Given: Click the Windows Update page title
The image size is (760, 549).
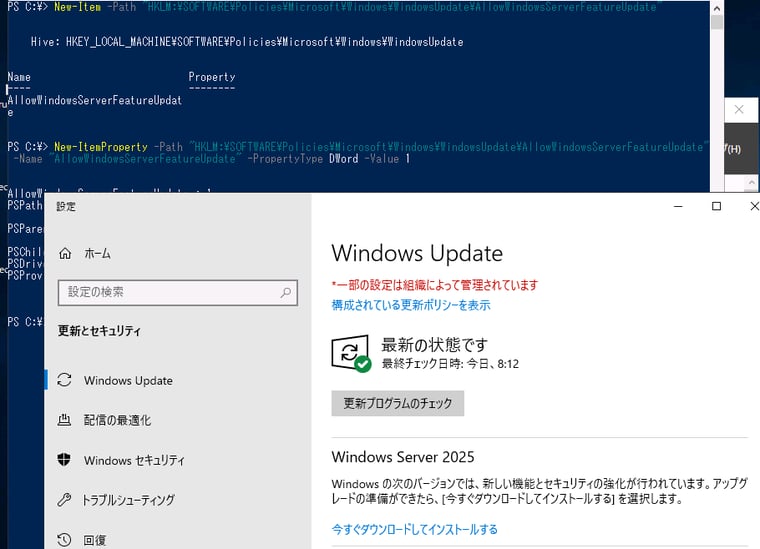Looking at the screenshot, I should pyautogui.click(x=417, y=253).
